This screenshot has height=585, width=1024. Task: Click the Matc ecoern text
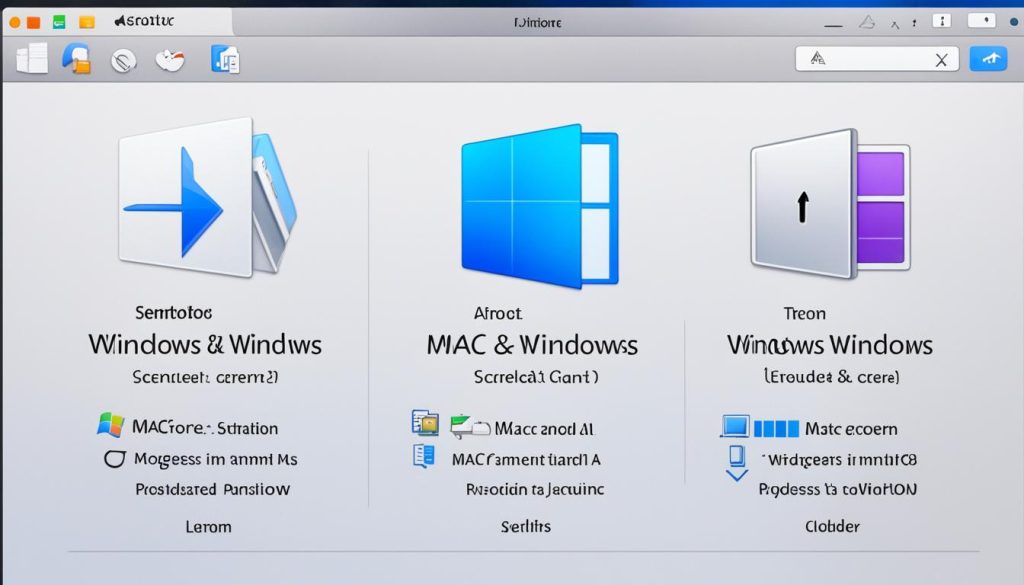[851, 428]
